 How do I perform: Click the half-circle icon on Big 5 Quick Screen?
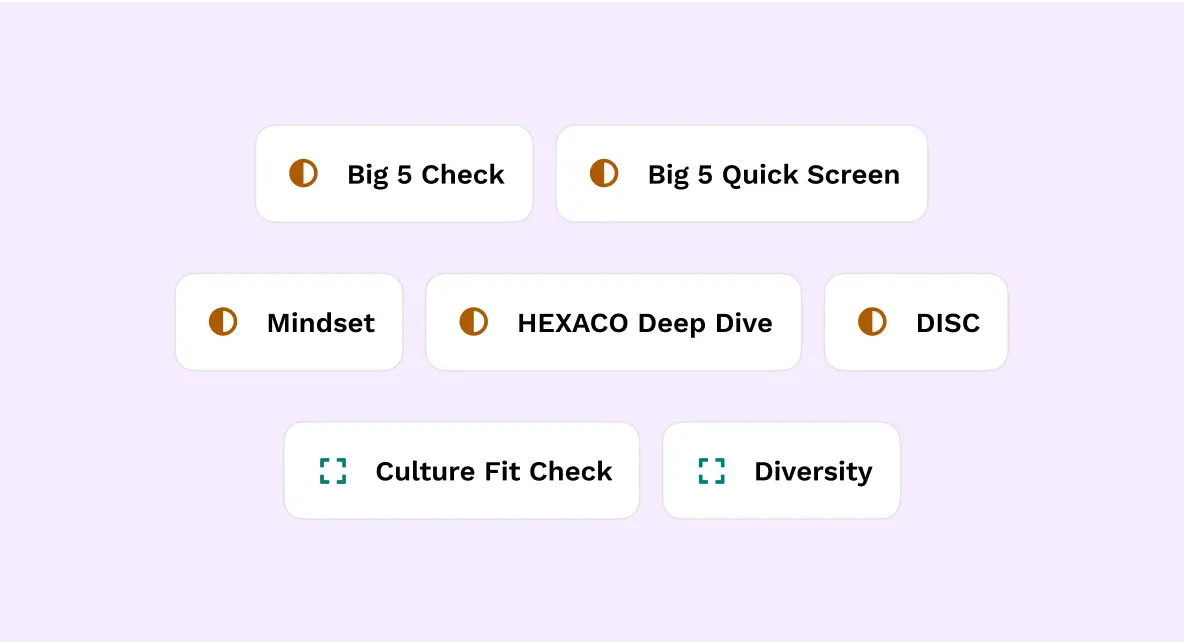(x=603, y=173)
